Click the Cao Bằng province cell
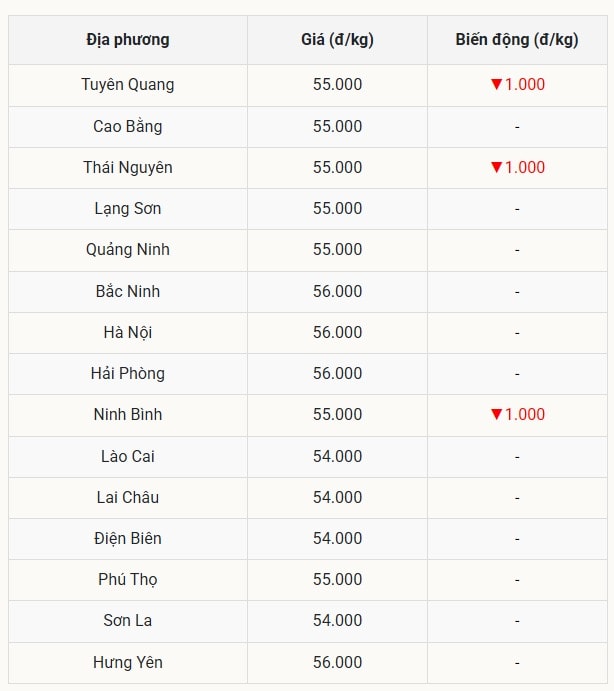The width and height of the screenshot is (614, 691). (128, 126)
